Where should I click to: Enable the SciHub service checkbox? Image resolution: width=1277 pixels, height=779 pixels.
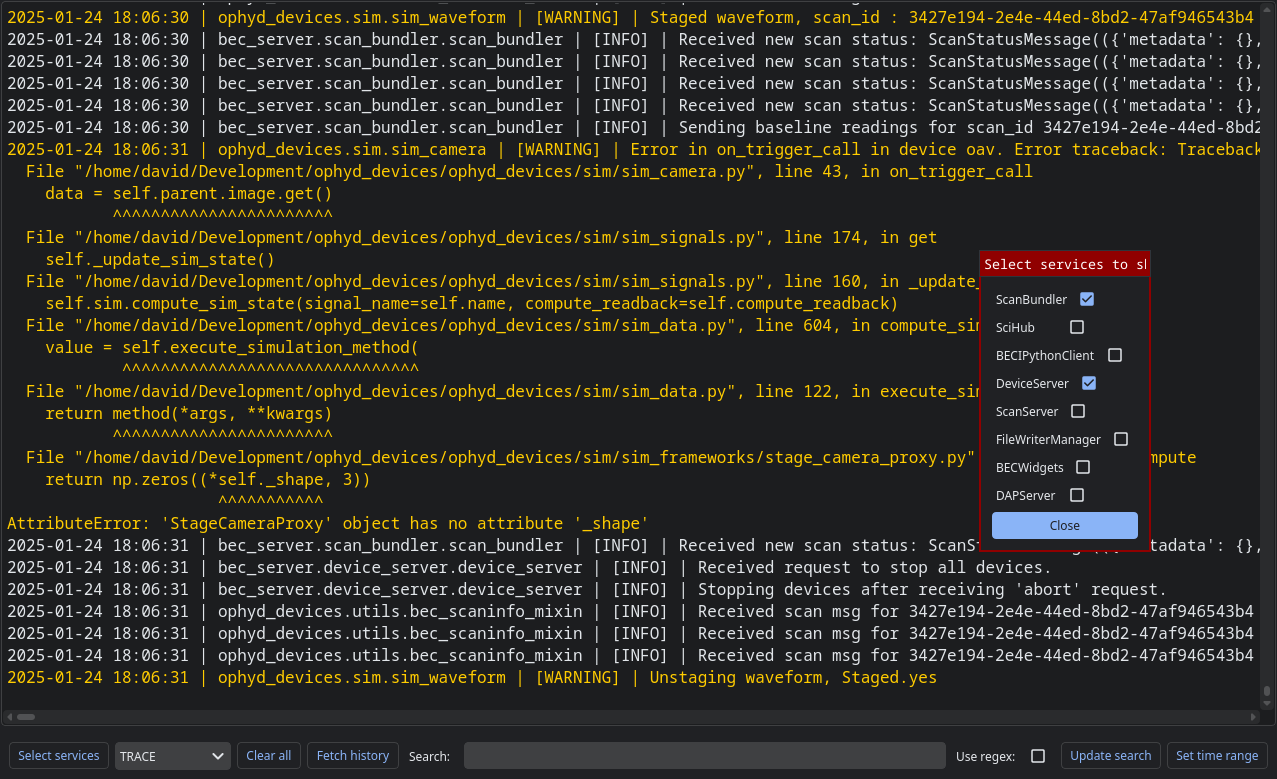[1077, 327]
